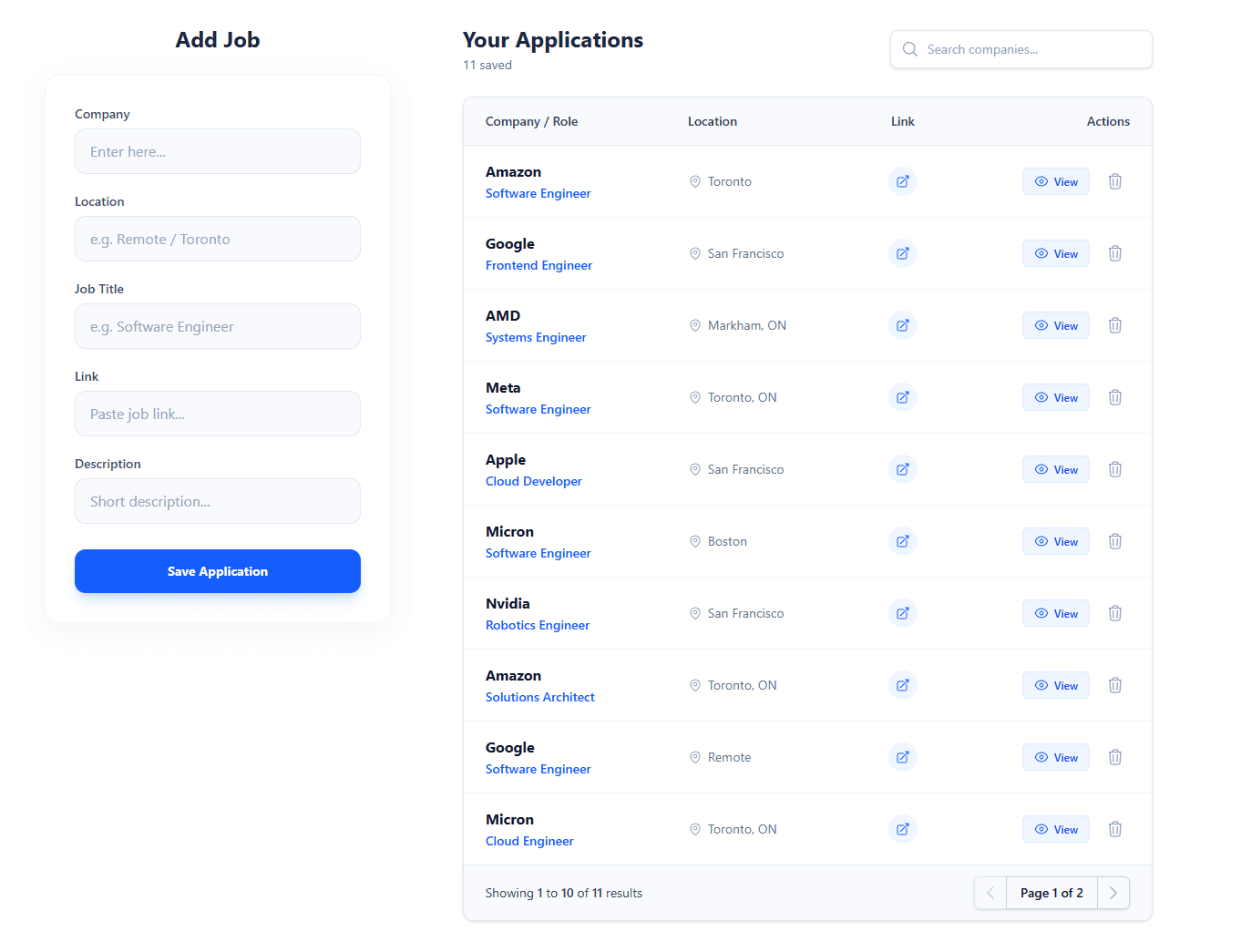
Task: Open external link icon for Nvidia Robotics Engineer
Action: point(902,613)
